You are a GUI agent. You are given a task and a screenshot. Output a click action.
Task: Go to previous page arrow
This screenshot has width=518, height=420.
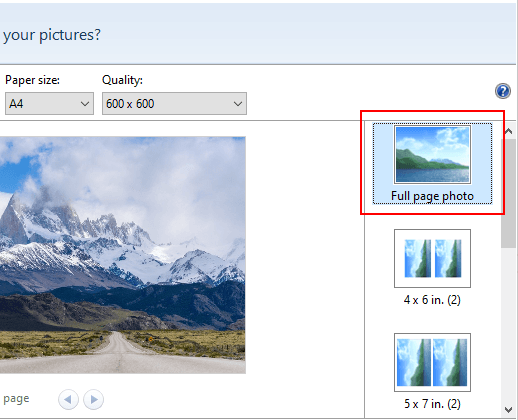[x=68, y=399]
